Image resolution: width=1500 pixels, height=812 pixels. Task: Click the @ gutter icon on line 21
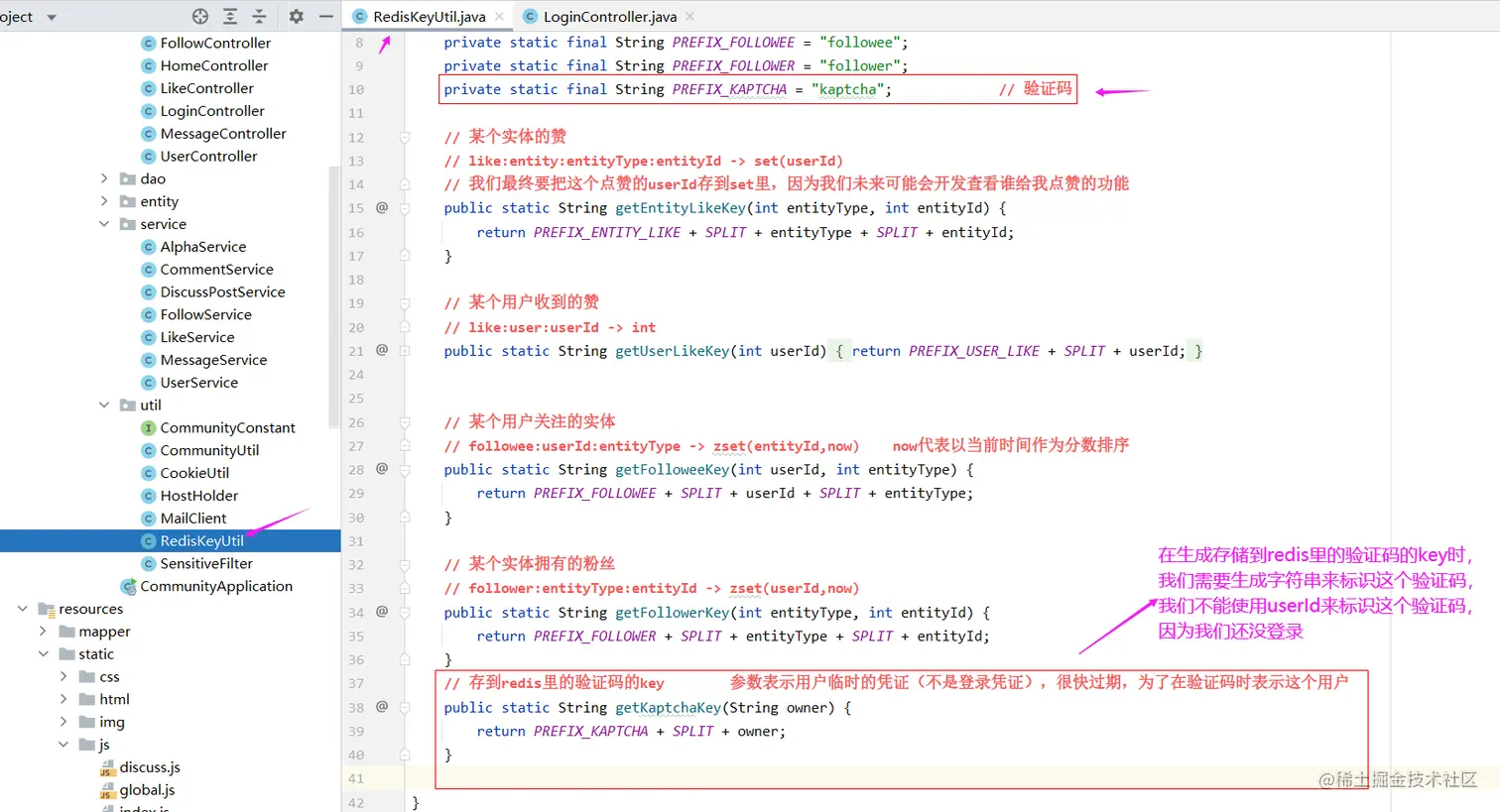[382, 350]
